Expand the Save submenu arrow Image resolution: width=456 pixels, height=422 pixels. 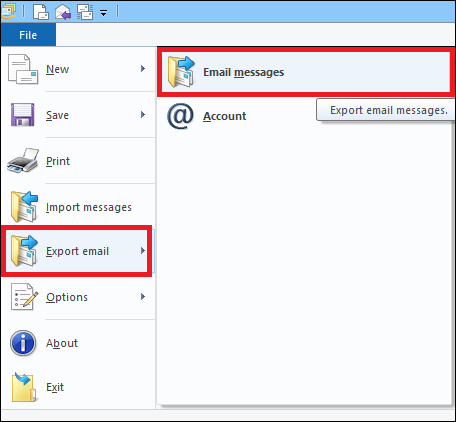143,115
